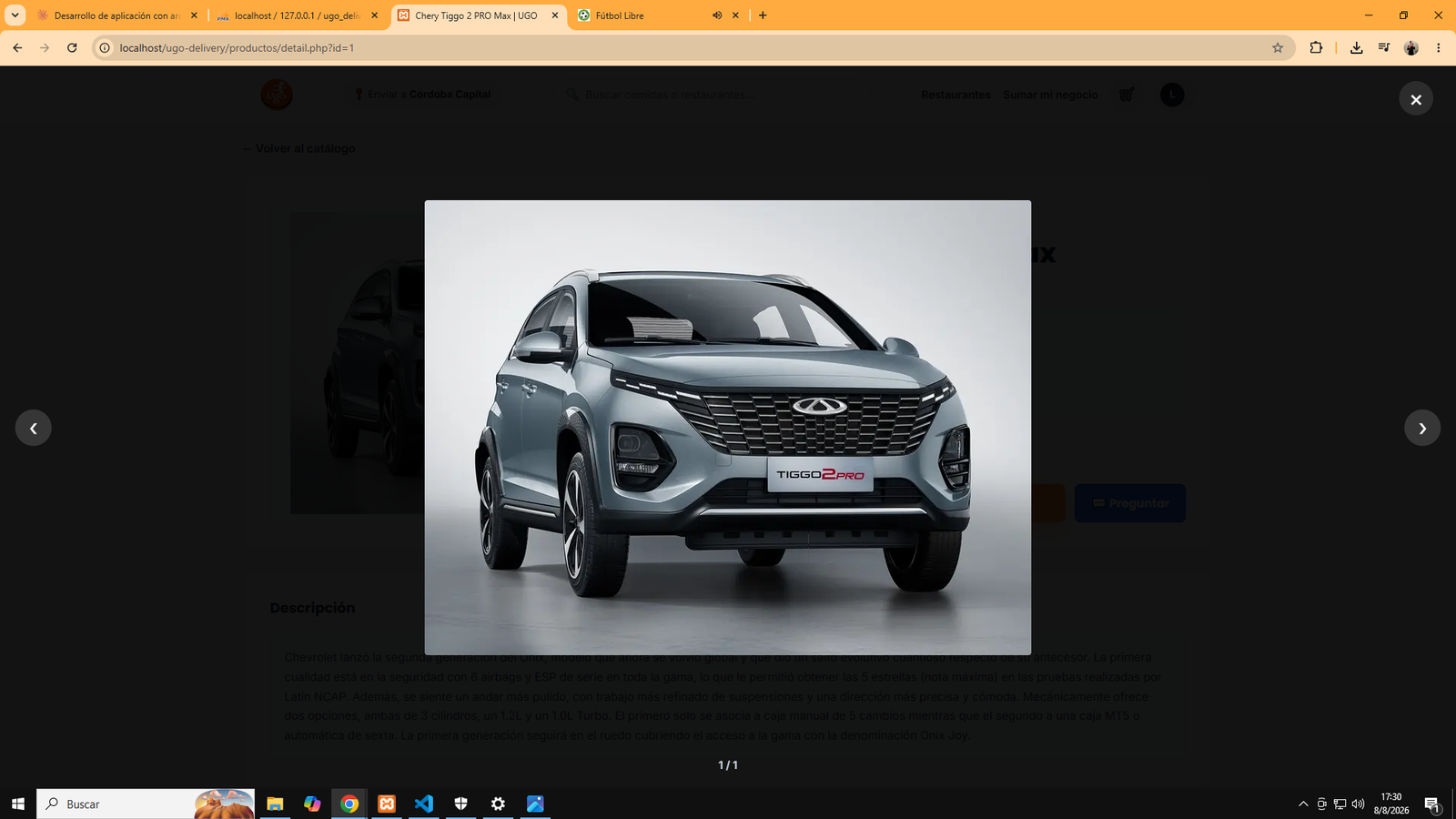
Task: Open the blue picture app in the taskbar
Action: (535, 804)
